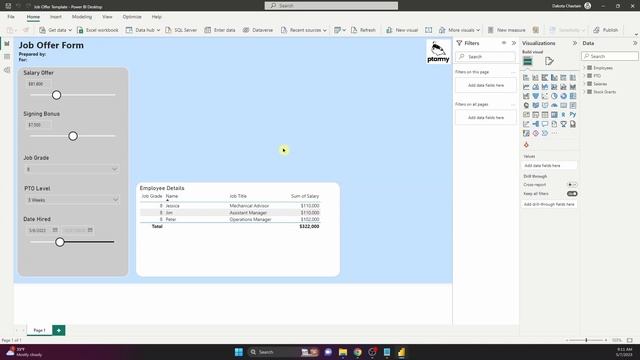Toggle Keep all filters switch

pos(572,193)
